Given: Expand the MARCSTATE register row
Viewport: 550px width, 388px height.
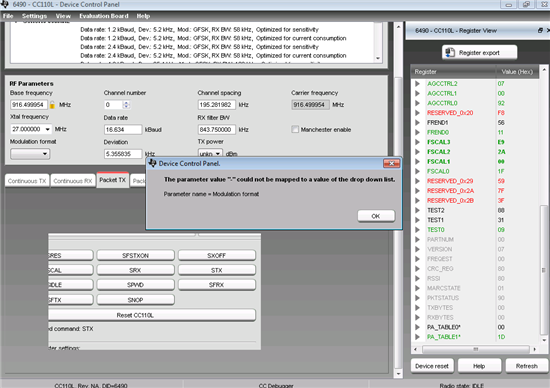Looking at the screenshot, I should pyautogui.click(x=417, y=288).
